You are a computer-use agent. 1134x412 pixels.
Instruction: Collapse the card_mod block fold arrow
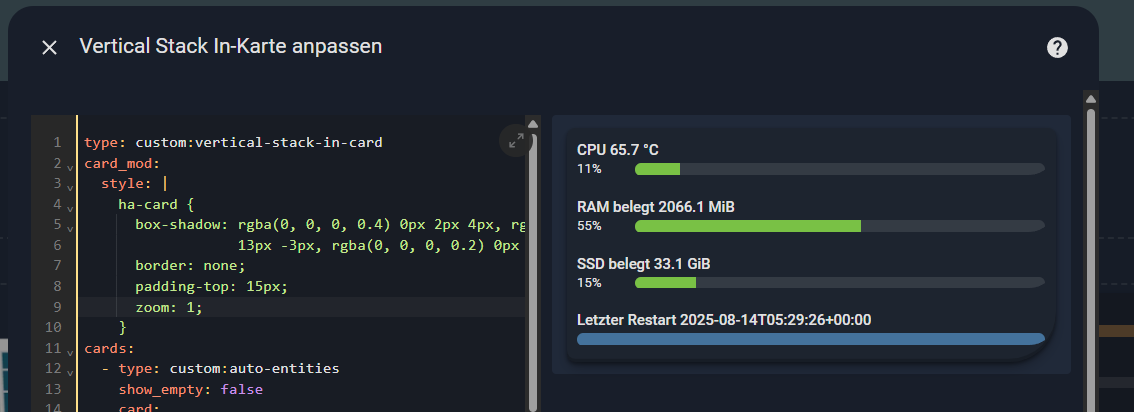pos(70,166)
